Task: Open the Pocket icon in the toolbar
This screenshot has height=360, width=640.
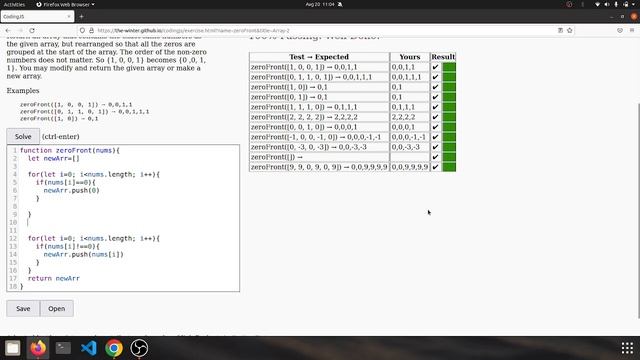Action: [x=620, y=31]
